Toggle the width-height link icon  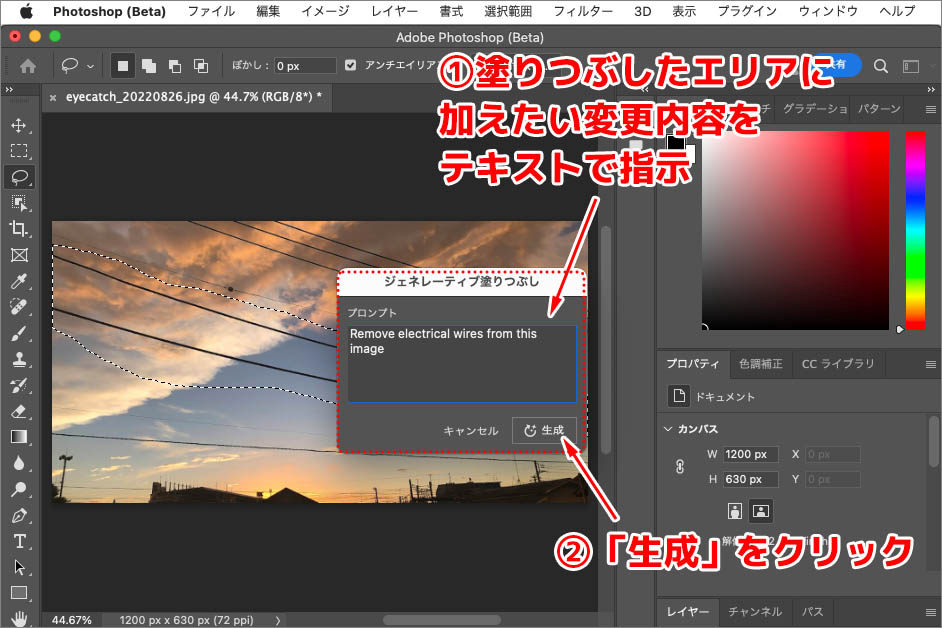tap(681, 466)
